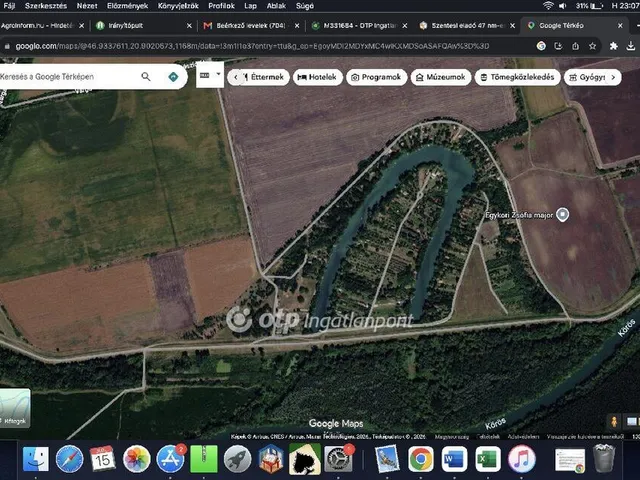
Task: Open Photos from the dock
Action: pos(136,459)
